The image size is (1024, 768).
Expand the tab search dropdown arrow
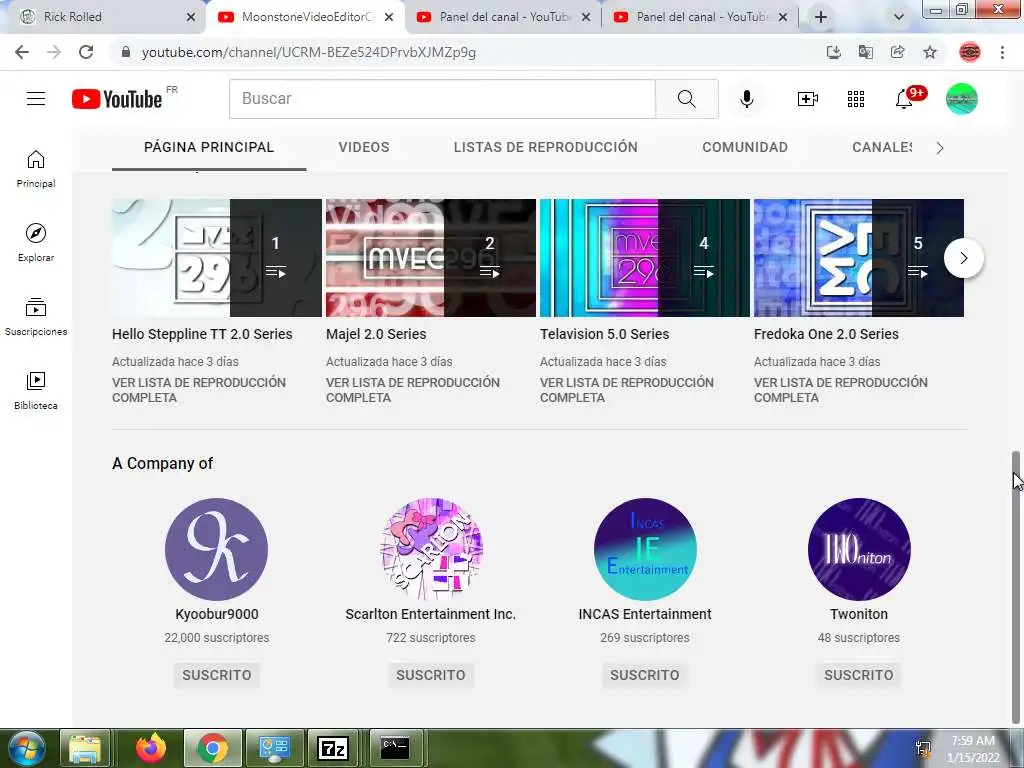[x=899, y=18]
